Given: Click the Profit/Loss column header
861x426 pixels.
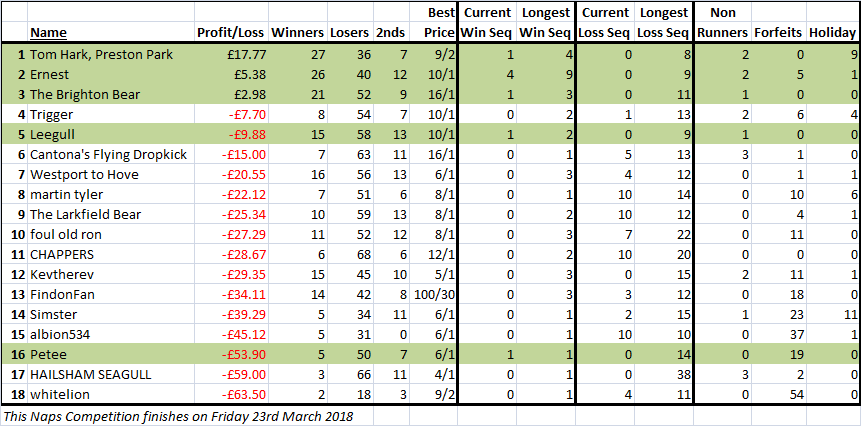Looking at the screenshot, I should [232, 33].
